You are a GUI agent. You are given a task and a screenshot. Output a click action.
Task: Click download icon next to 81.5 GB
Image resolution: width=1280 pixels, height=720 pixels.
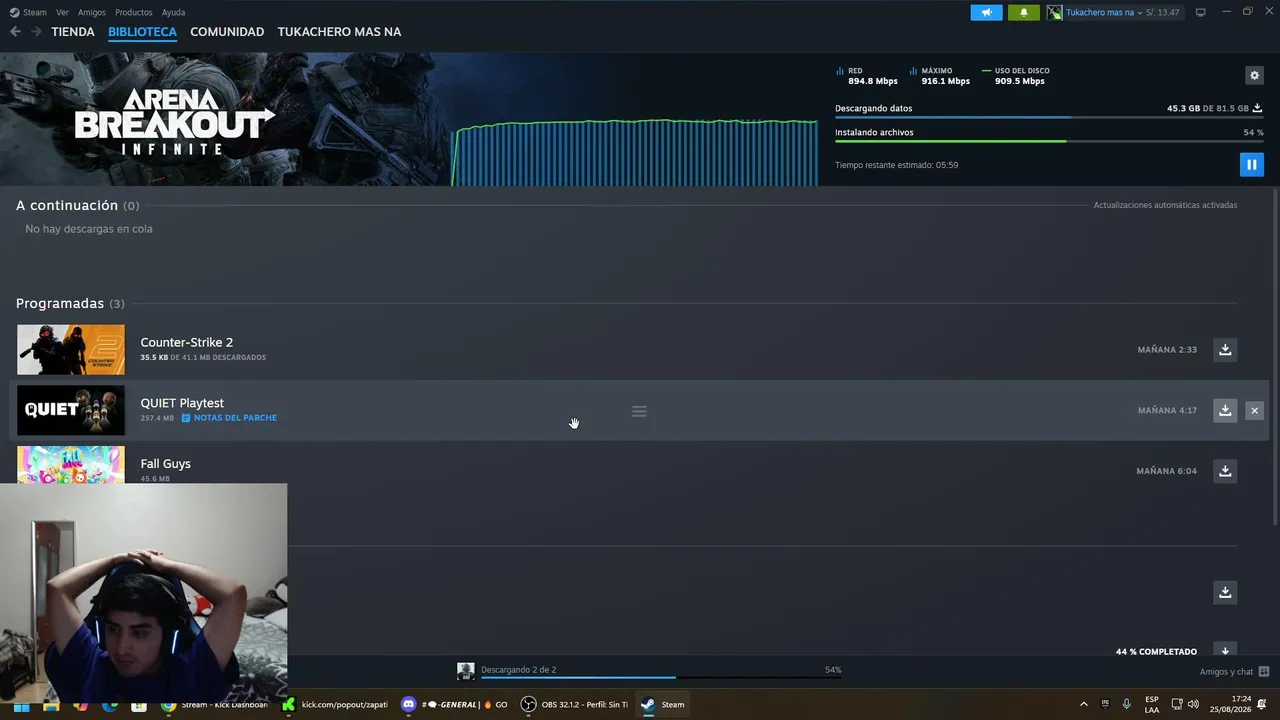click(1257, 108)
